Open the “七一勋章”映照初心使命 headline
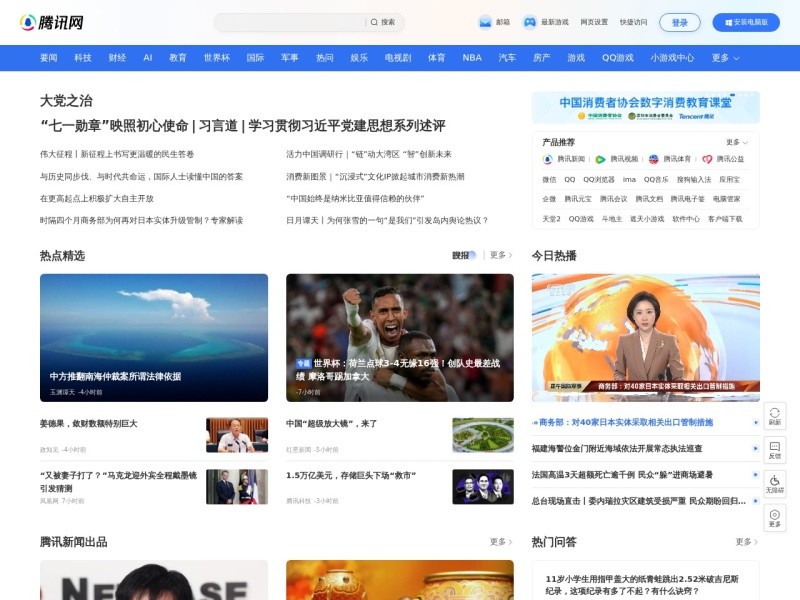 point(114,126)
